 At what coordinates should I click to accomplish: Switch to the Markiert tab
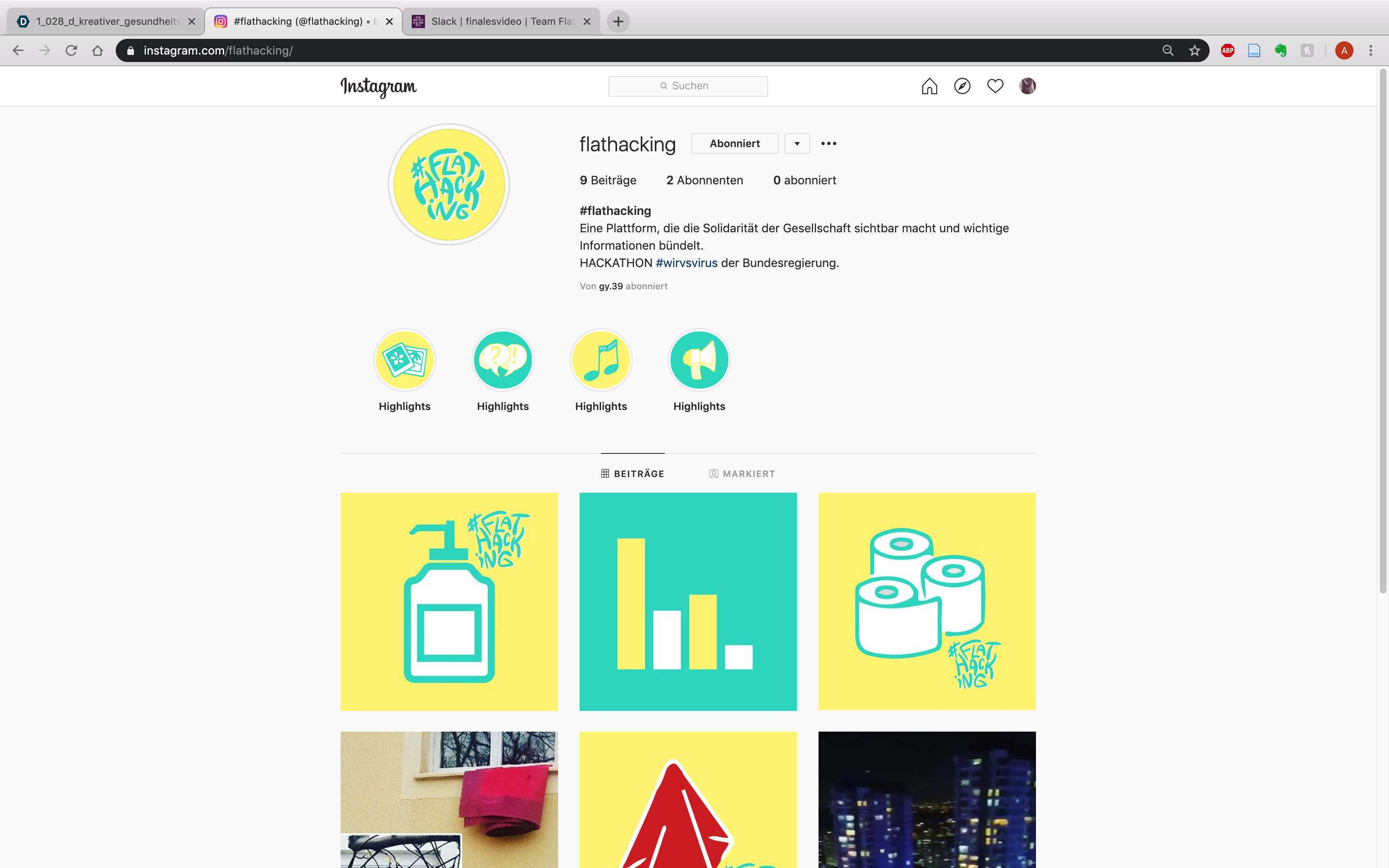742,474
